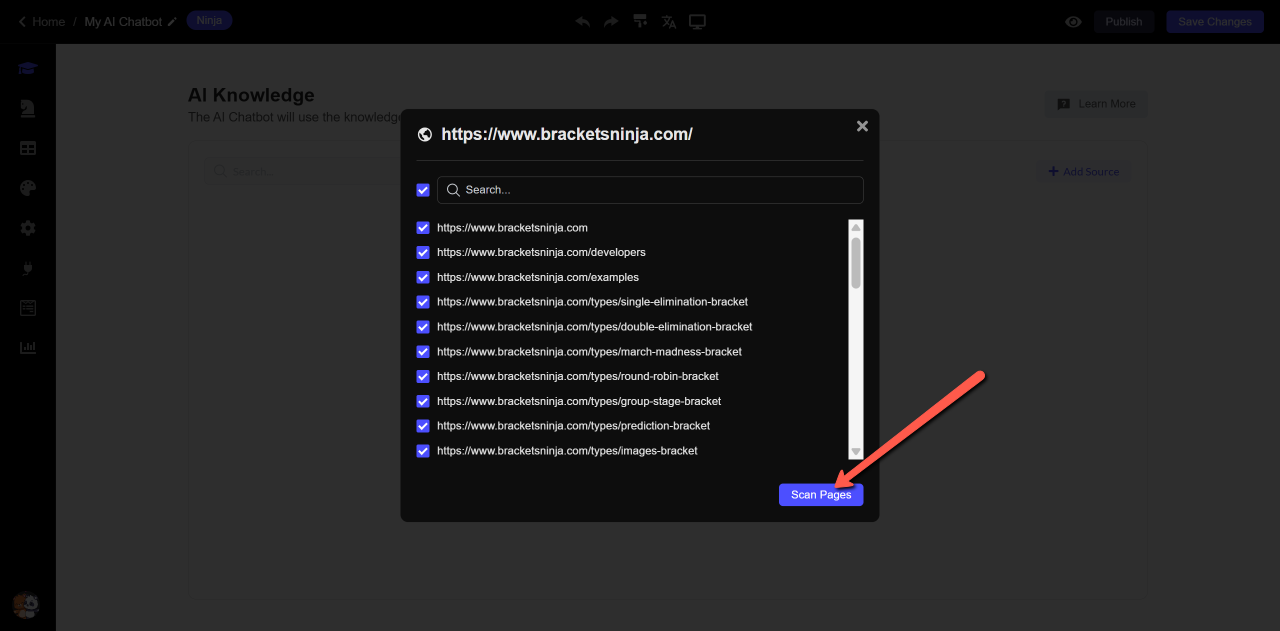
Task: Close the bracketsninja pages dialog
Action: 862,126
